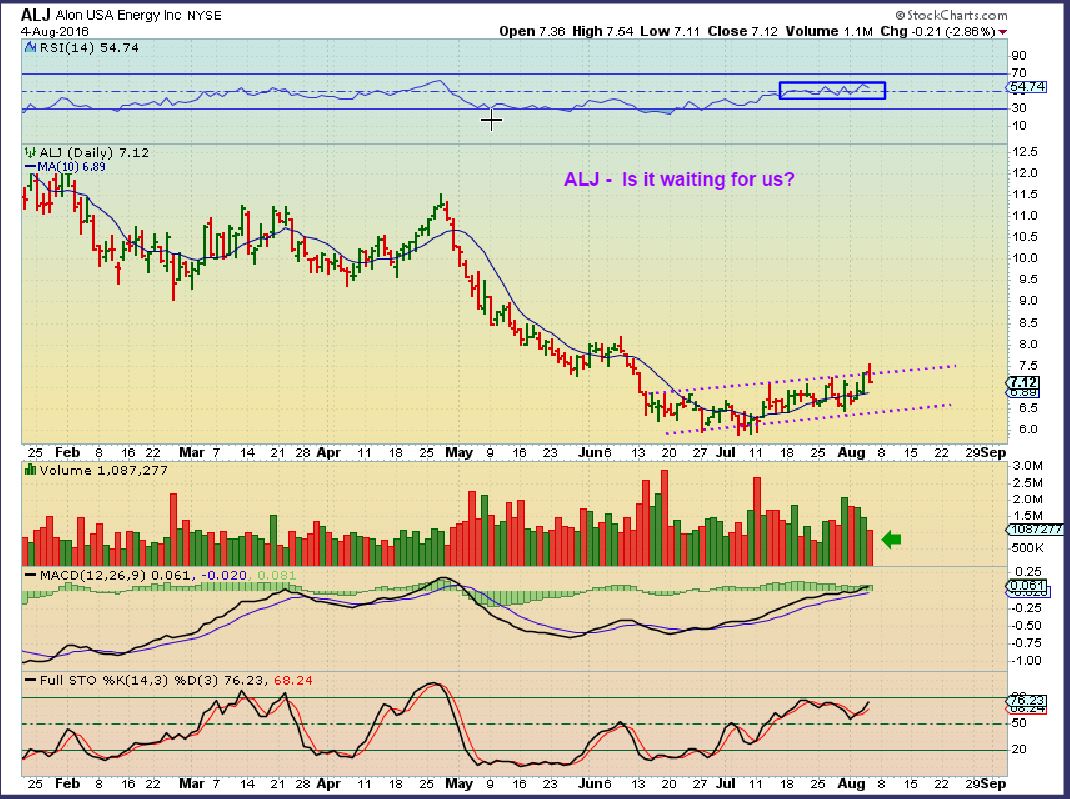Viewport: 1070px width, 799px height.
Task: Click the 76.23 stochastic value tag
Action: coord(1026,701)
